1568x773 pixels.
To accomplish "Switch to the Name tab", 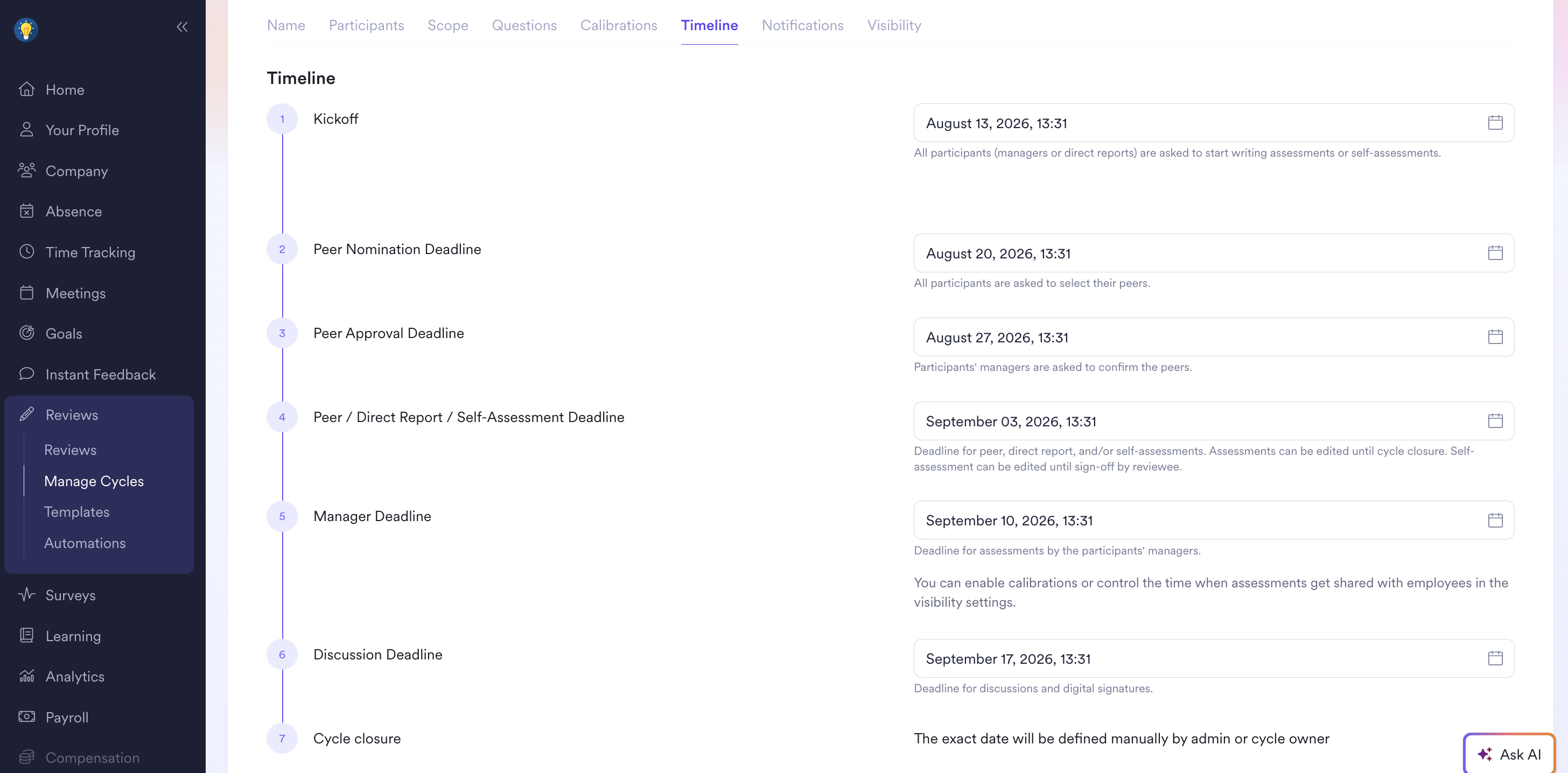I will pos(286,25).
